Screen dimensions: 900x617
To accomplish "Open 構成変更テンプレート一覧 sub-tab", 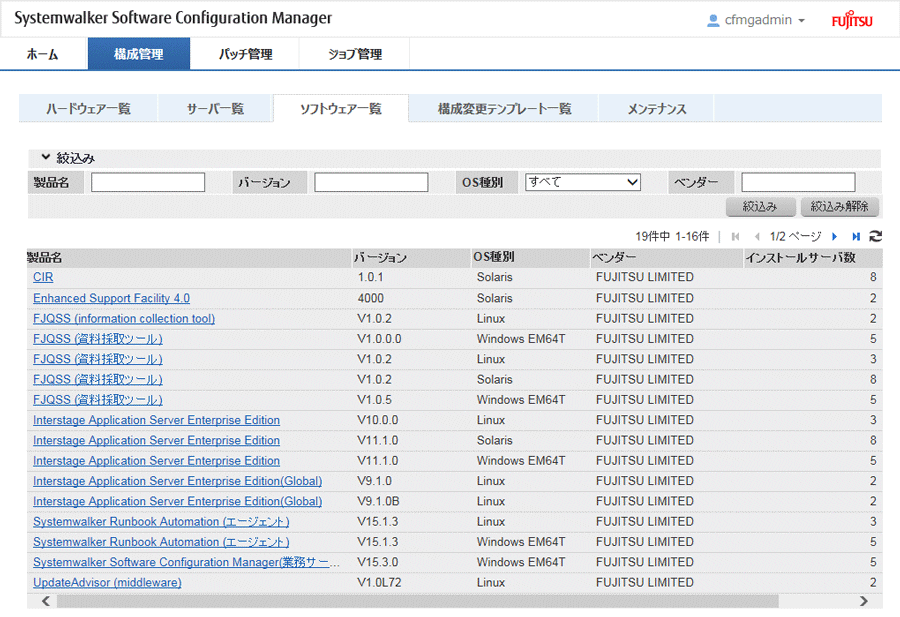I will coord(505,108).
